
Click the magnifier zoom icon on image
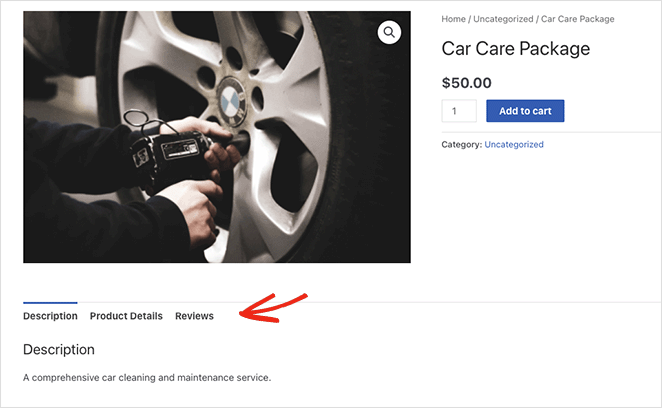[389, 33]
